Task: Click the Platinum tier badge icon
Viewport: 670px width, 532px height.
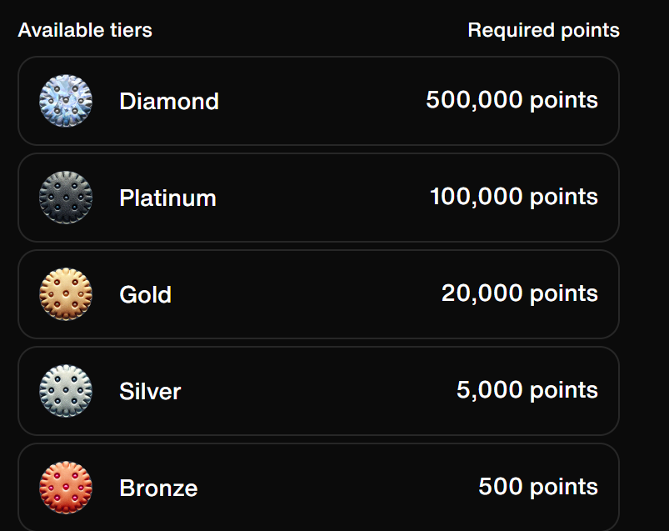Action: [x=66, y=198]
